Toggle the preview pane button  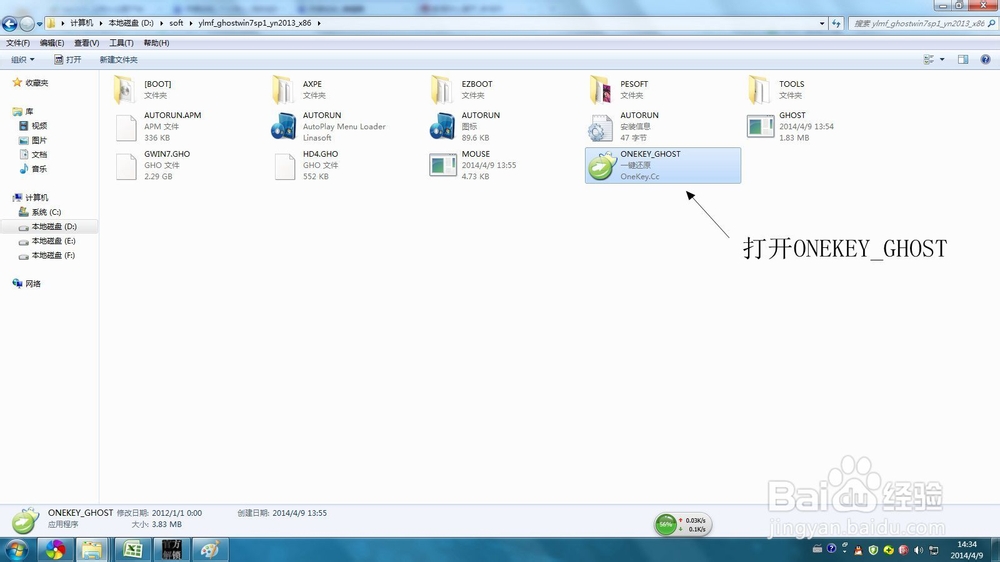[963, 59]
